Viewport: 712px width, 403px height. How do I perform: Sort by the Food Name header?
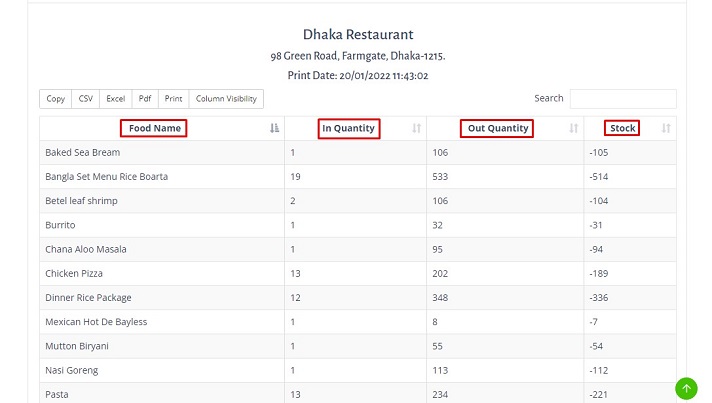click(x=154, y=129)
